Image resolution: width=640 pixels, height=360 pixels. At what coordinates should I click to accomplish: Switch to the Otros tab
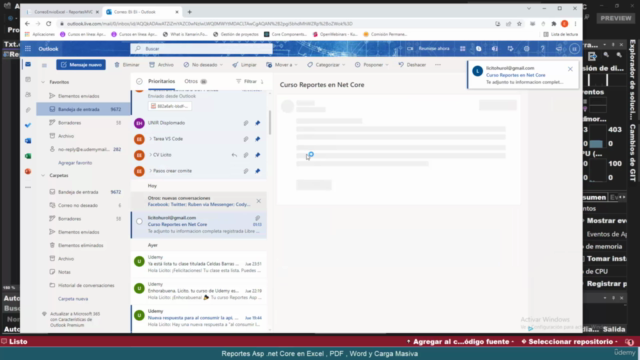pos(196,82)
